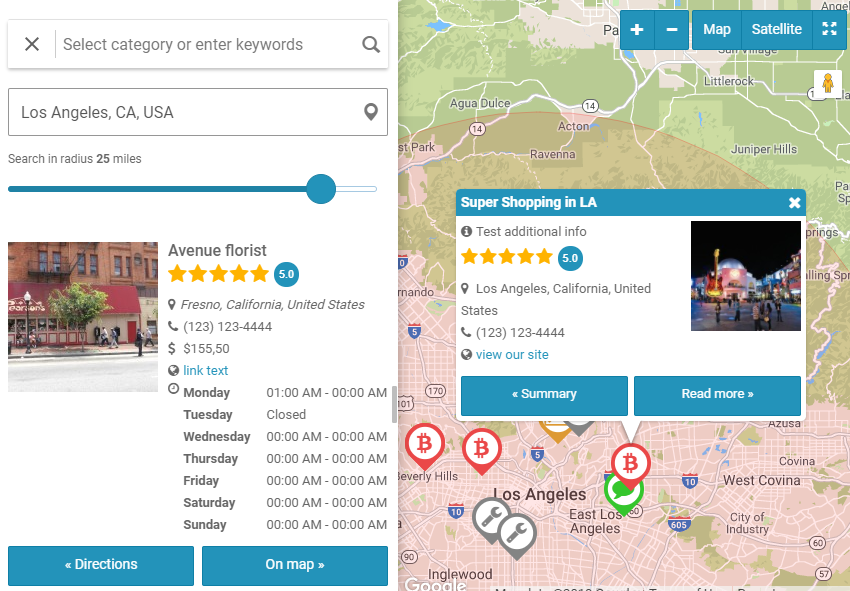Click the Bitcoin marker near Beverly Hills
The height and width of the screenshot is (591, 850).
tap(425, 446)
